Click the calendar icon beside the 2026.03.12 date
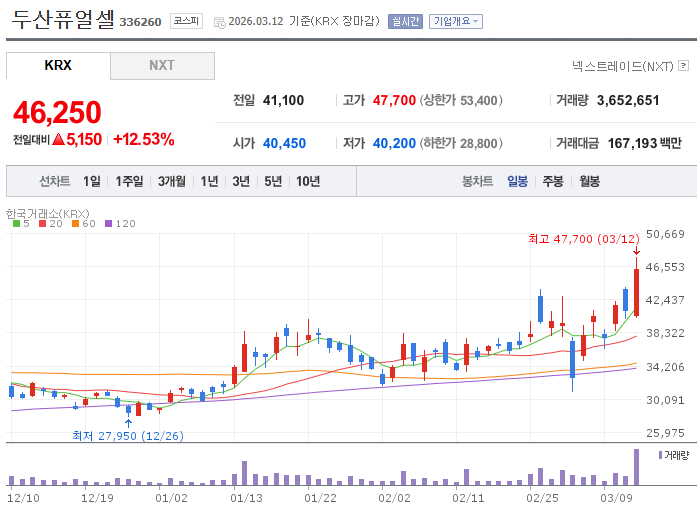The width and height of the screenshot is (697, 508). pos(220,22)
